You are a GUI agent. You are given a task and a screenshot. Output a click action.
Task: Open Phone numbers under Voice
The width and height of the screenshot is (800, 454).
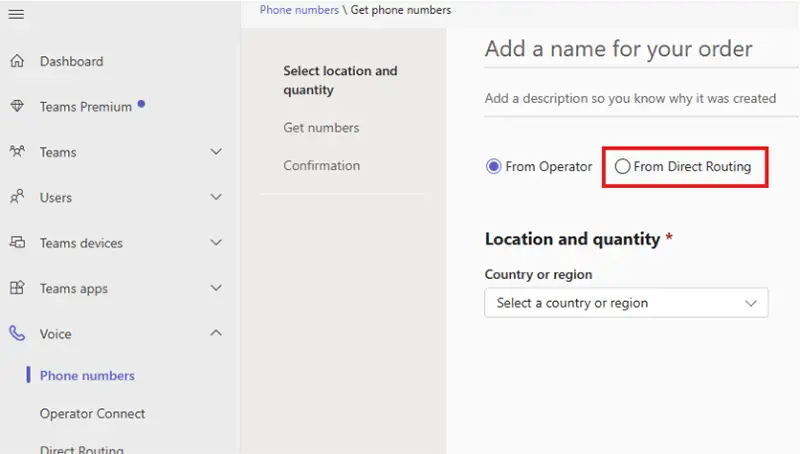[x=87, y=375]
